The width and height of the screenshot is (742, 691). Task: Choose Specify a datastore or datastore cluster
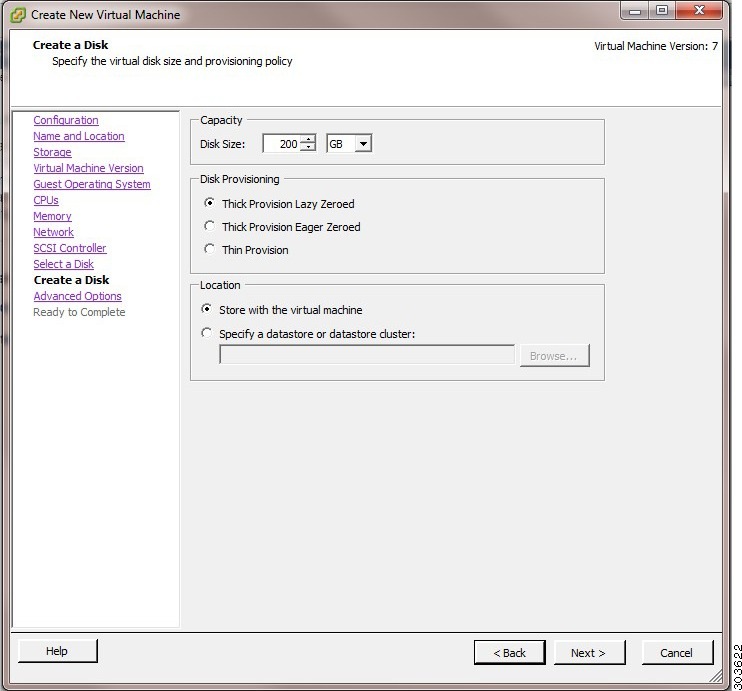click(206, 333)
